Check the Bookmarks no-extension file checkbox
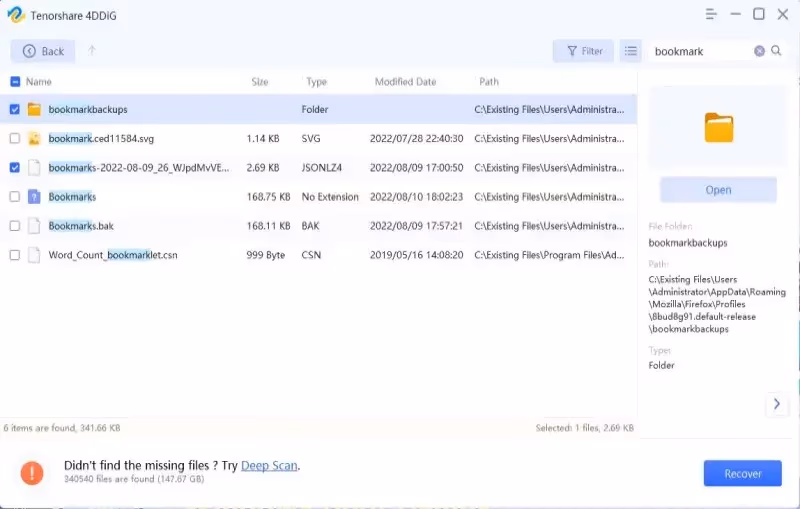800x509 pixels. pos(15,196)
